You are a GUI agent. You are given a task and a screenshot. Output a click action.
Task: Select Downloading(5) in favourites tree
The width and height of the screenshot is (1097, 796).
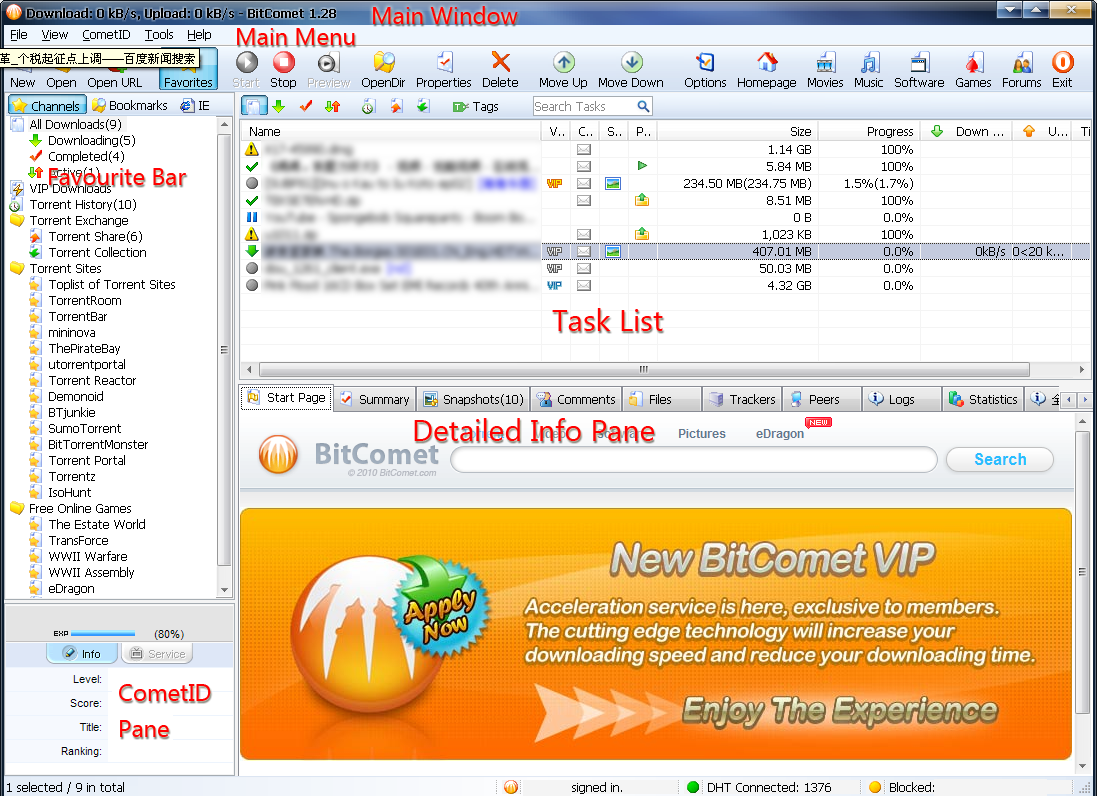(x=91, y=141)
